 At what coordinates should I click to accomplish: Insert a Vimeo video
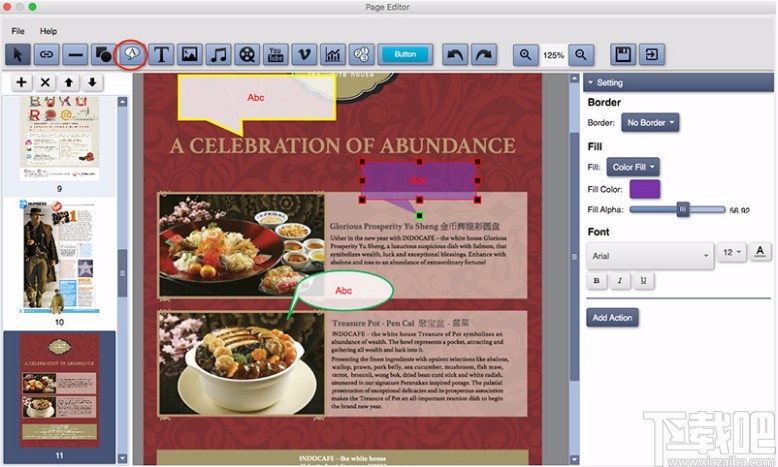304,55
